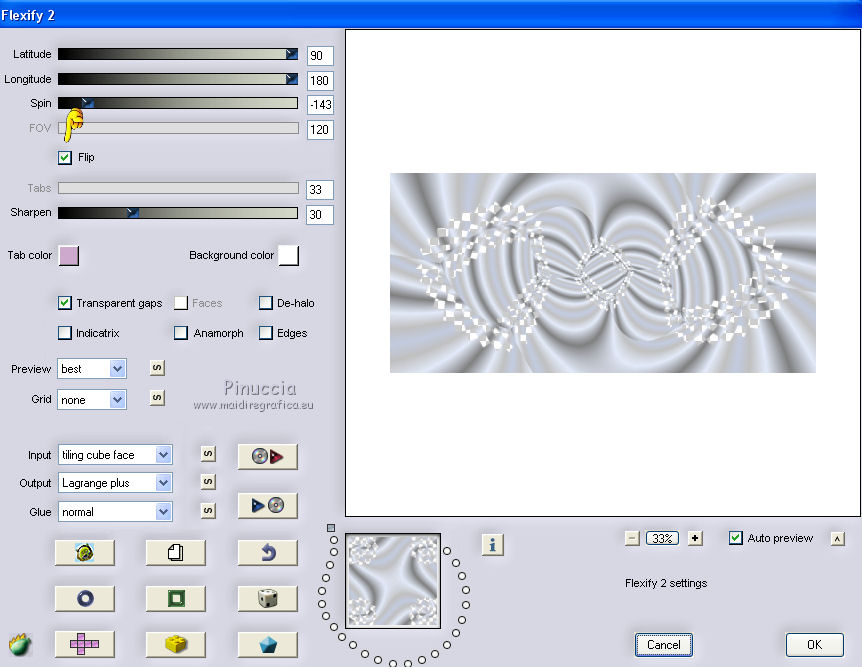This screenshot has width=862, height=667.
Task: Enable the Edges checkbox
Action: [x=266, y=333]
